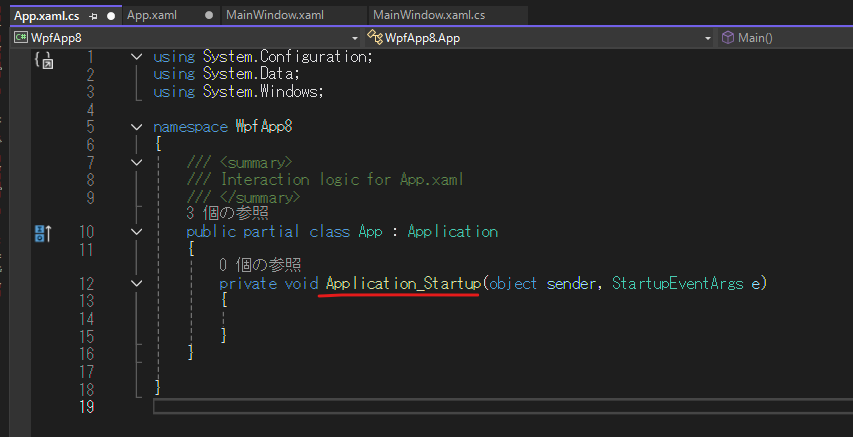
Task: Open the MainWindow.xaml tab
Action: (x=275, y=15)
